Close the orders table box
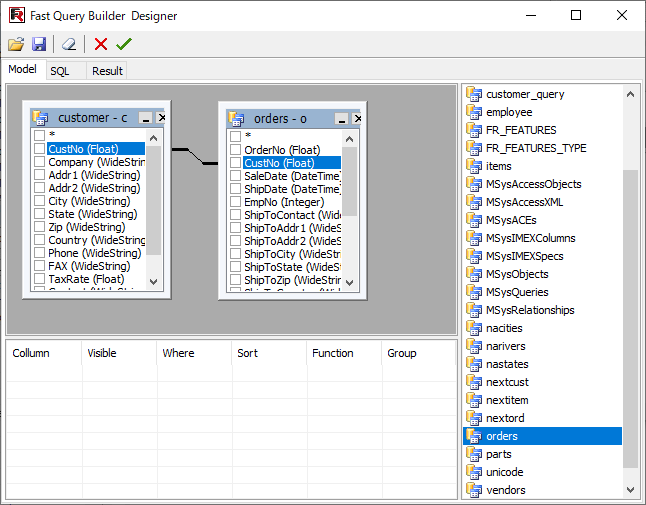Viewport: 646px width, 505px height. (358, 118)
